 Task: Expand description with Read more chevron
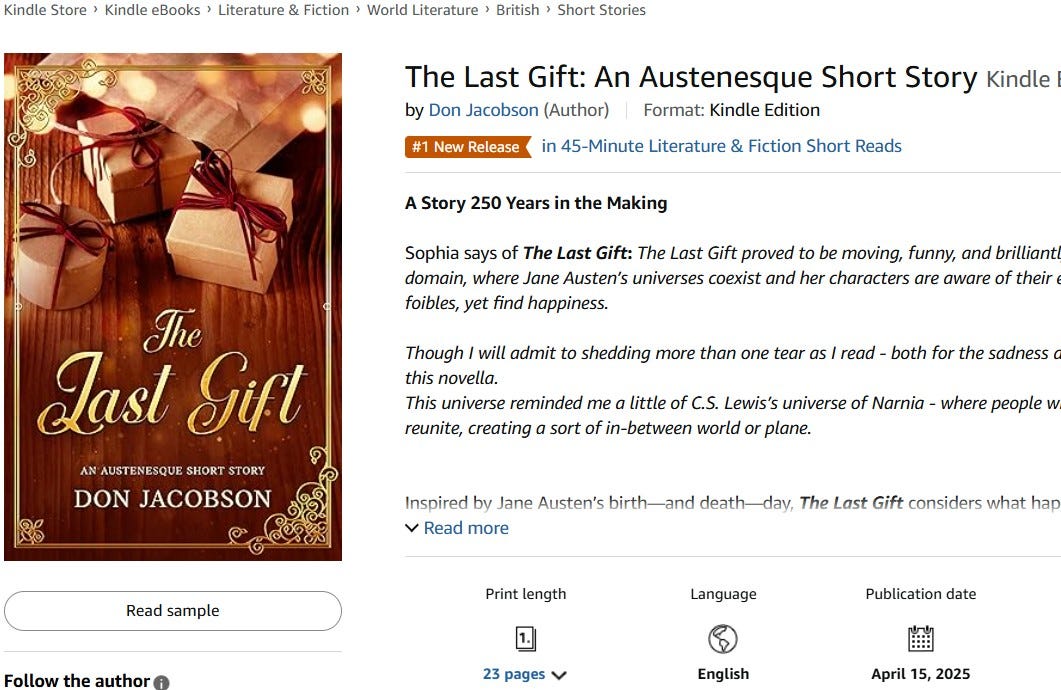pos(411,528)
